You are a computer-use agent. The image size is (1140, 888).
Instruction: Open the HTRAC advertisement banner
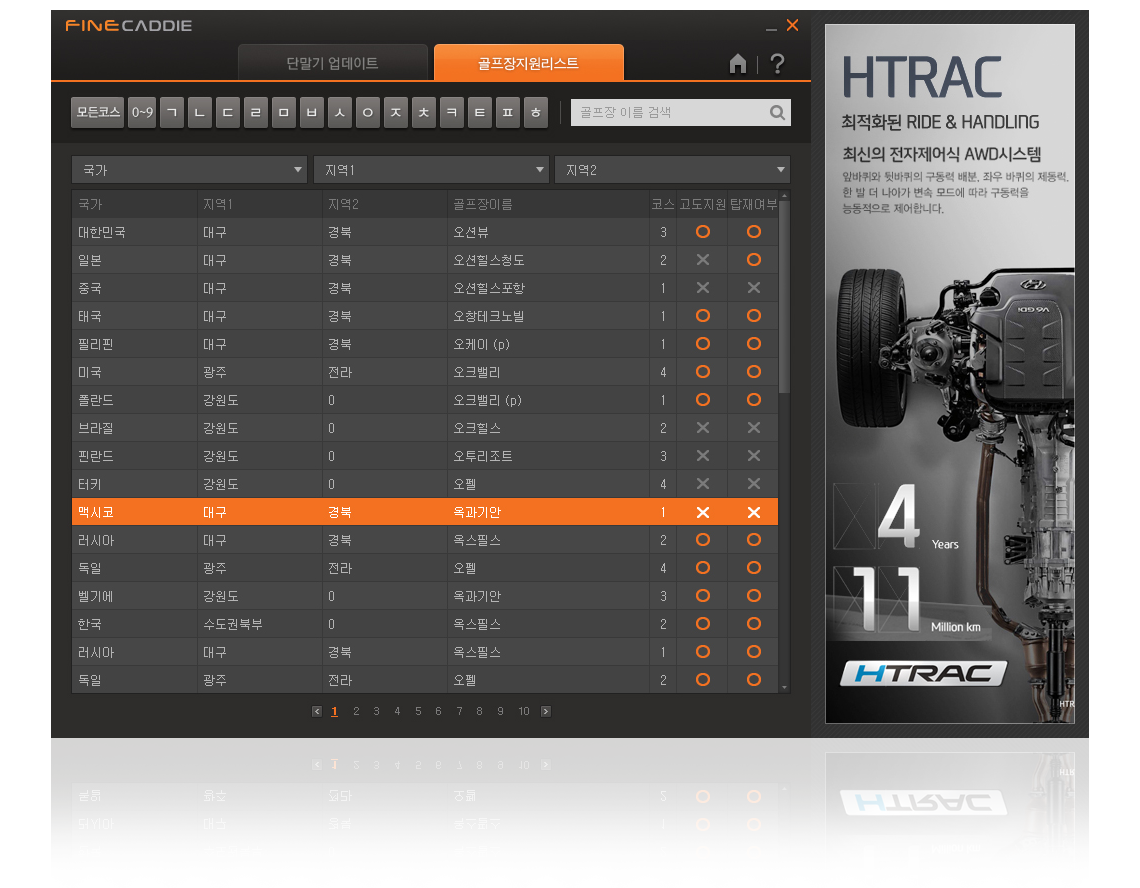(x=950, y=374)
